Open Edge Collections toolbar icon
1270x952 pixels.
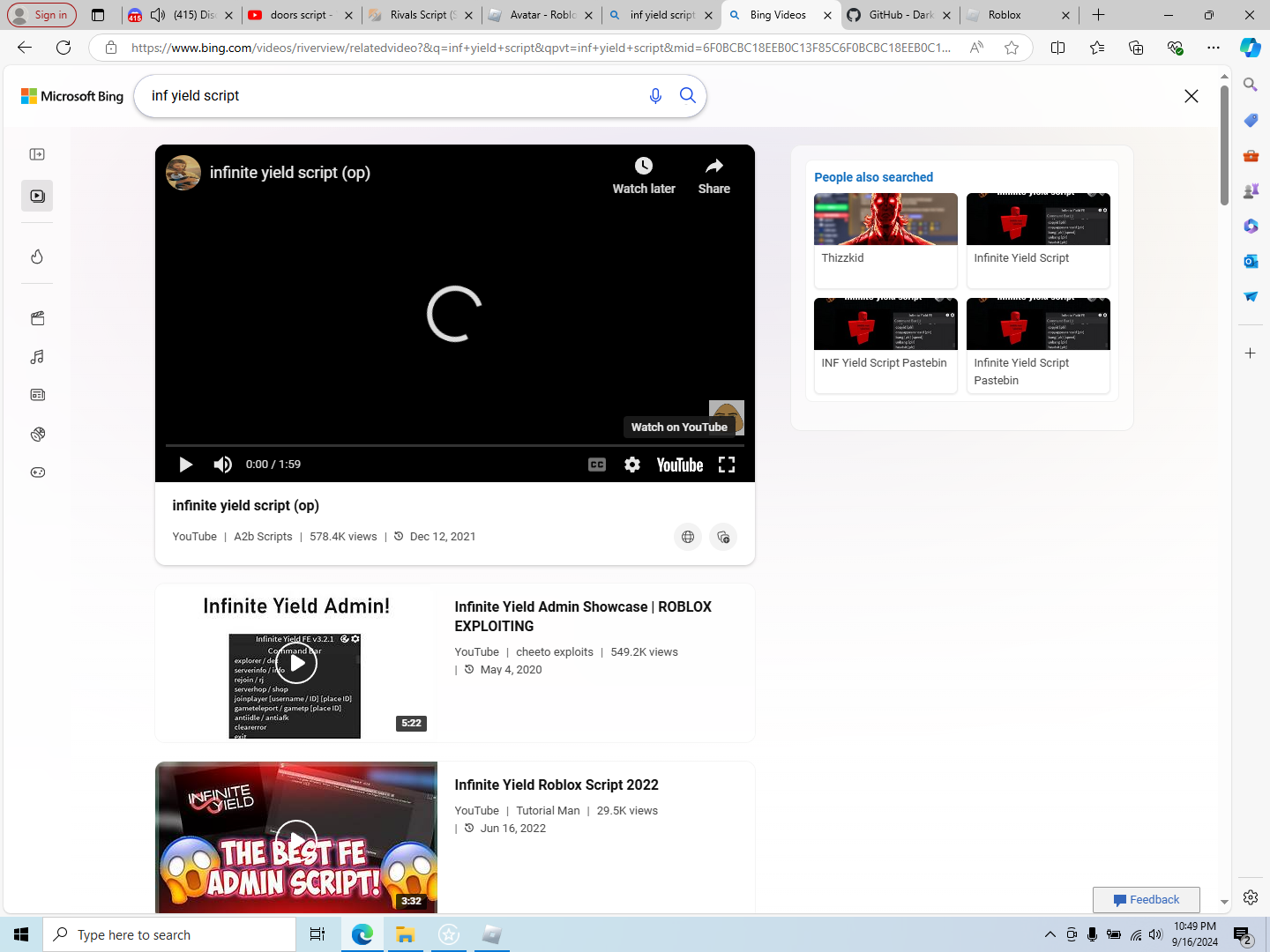pyautogui.click(x=1136, y=48)
